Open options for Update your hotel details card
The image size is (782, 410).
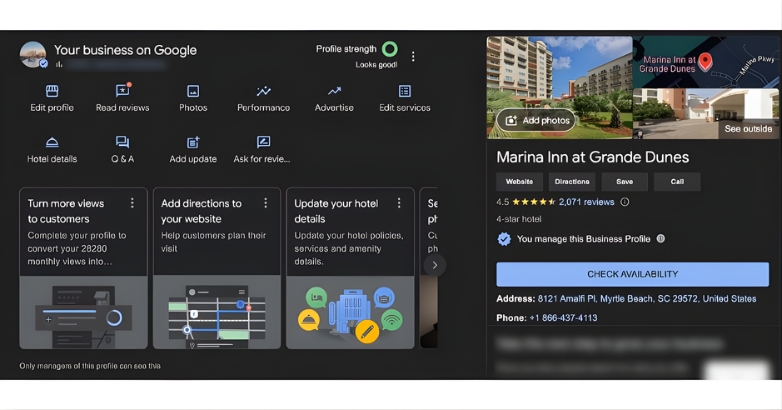(399, 203)
